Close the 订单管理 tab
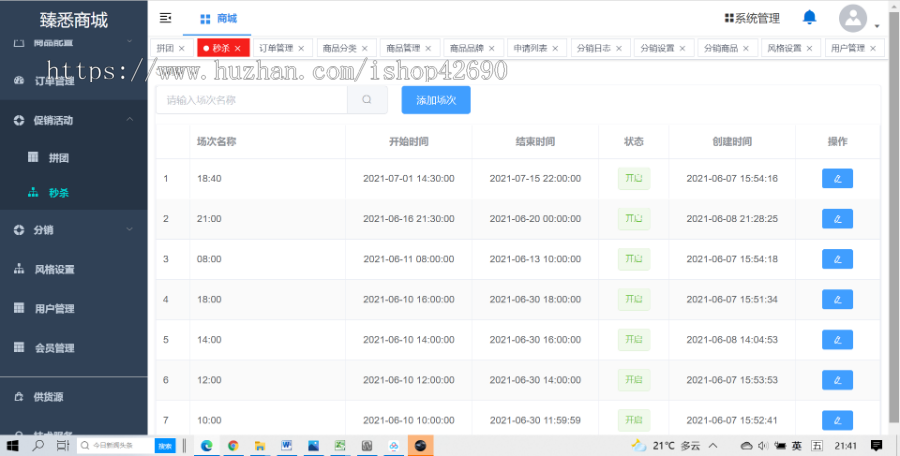The height and width of the screenshot is (456, 900). [x=301, y=48]
